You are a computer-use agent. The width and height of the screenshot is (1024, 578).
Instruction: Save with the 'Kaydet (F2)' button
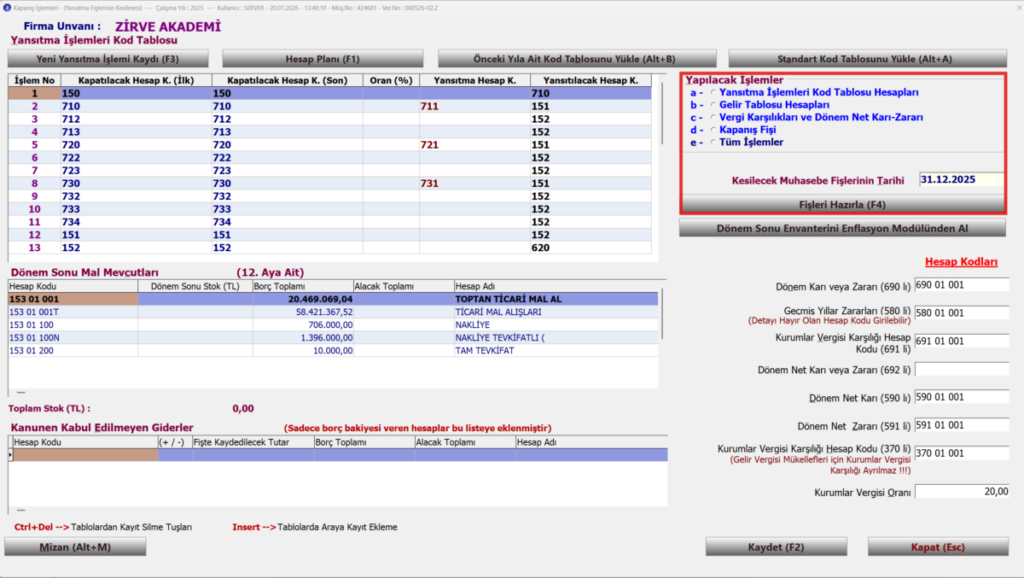point(776,547)
